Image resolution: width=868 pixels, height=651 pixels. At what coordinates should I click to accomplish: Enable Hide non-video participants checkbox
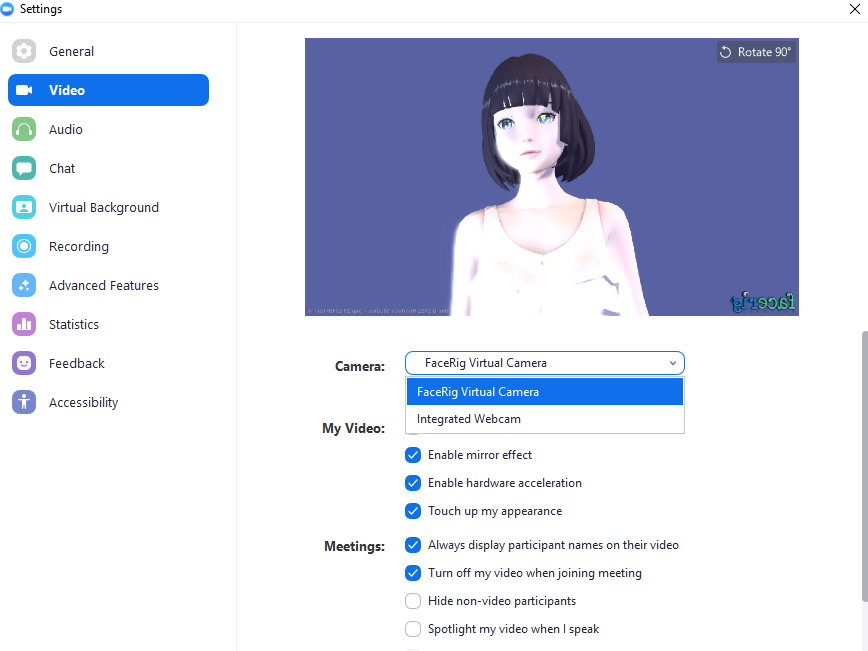pos(413,601)
